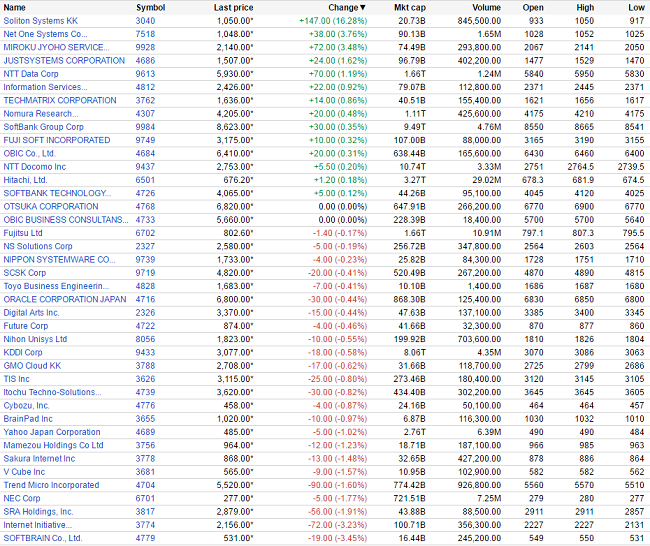
Task: Click symbol 9433 link
Action: coord(145,352)
